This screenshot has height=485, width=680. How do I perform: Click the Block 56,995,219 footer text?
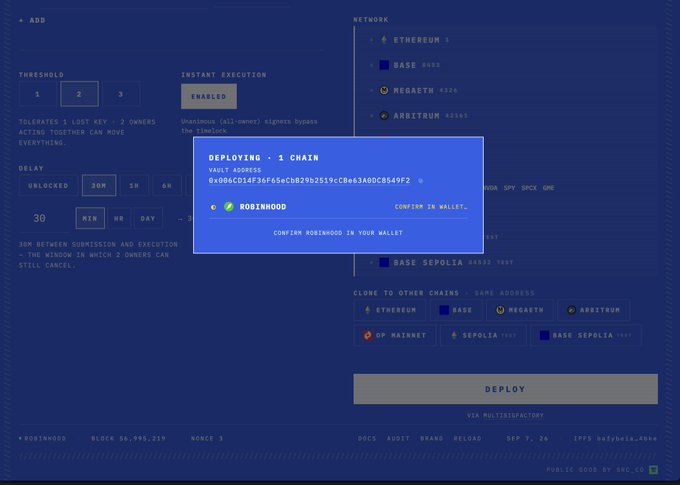[x=128, y=439]
